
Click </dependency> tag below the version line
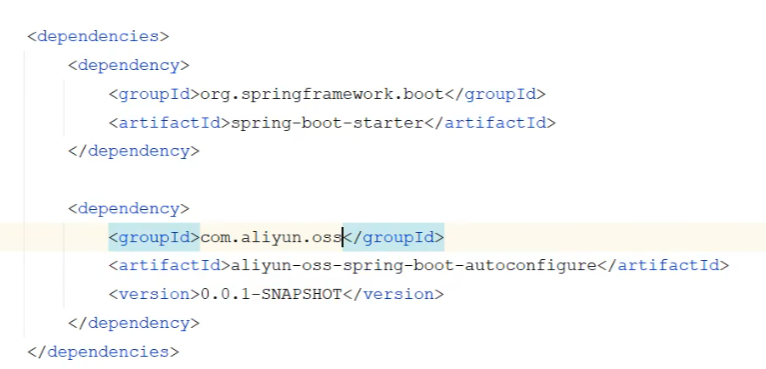134,324
